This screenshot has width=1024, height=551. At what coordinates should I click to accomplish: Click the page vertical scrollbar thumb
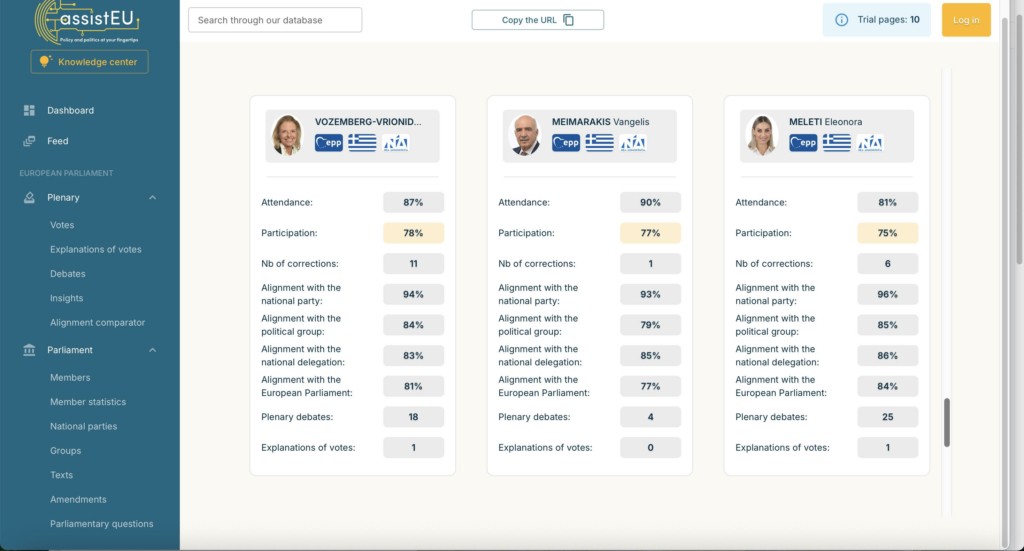947,422
